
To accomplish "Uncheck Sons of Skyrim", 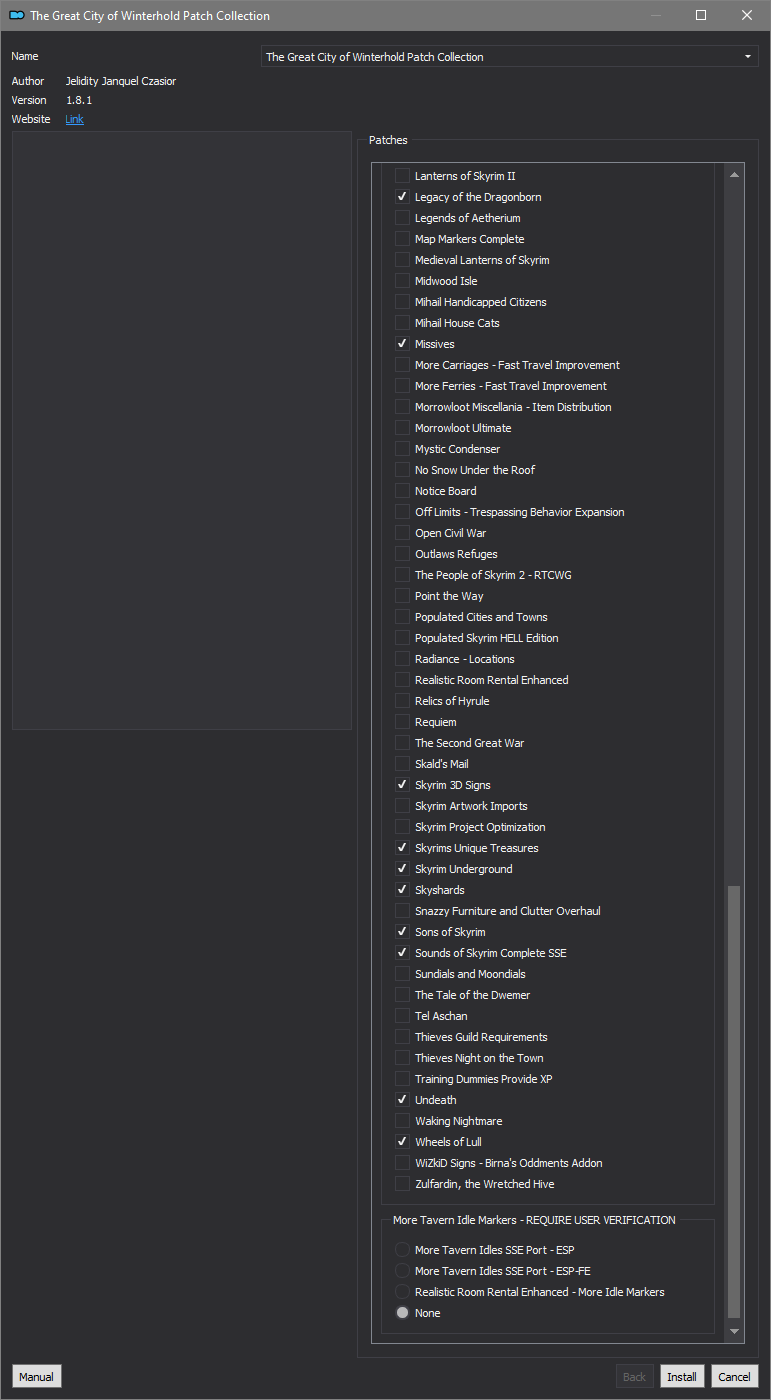I will [402, 932].
